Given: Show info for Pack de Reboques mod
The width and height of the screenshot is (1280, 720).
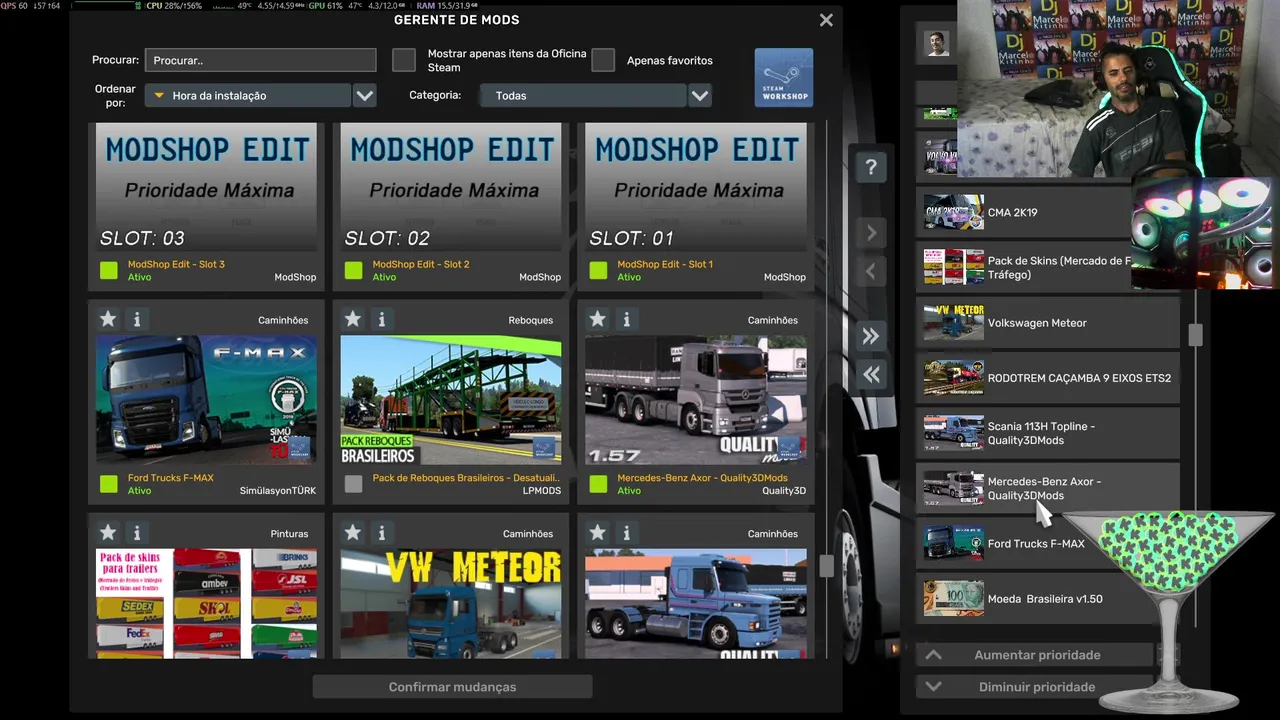Looking at the screenshot, I should click(x=381, y=320).
